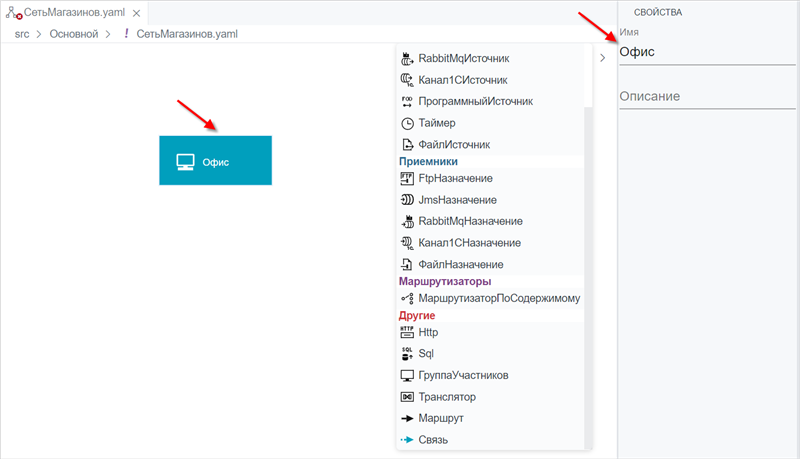Select the МаршрутизаторПоСодержимому label
Screen dimensions: 800x459
tap(499, 298)
